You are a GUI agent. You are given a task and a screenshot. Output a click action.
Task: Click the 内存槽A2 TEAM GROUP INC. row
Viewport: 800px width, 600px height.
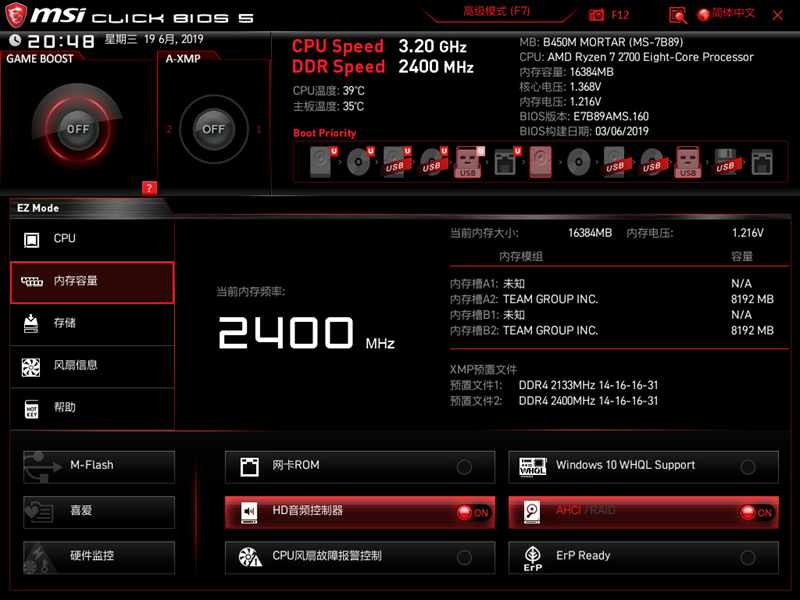(612, 299)
